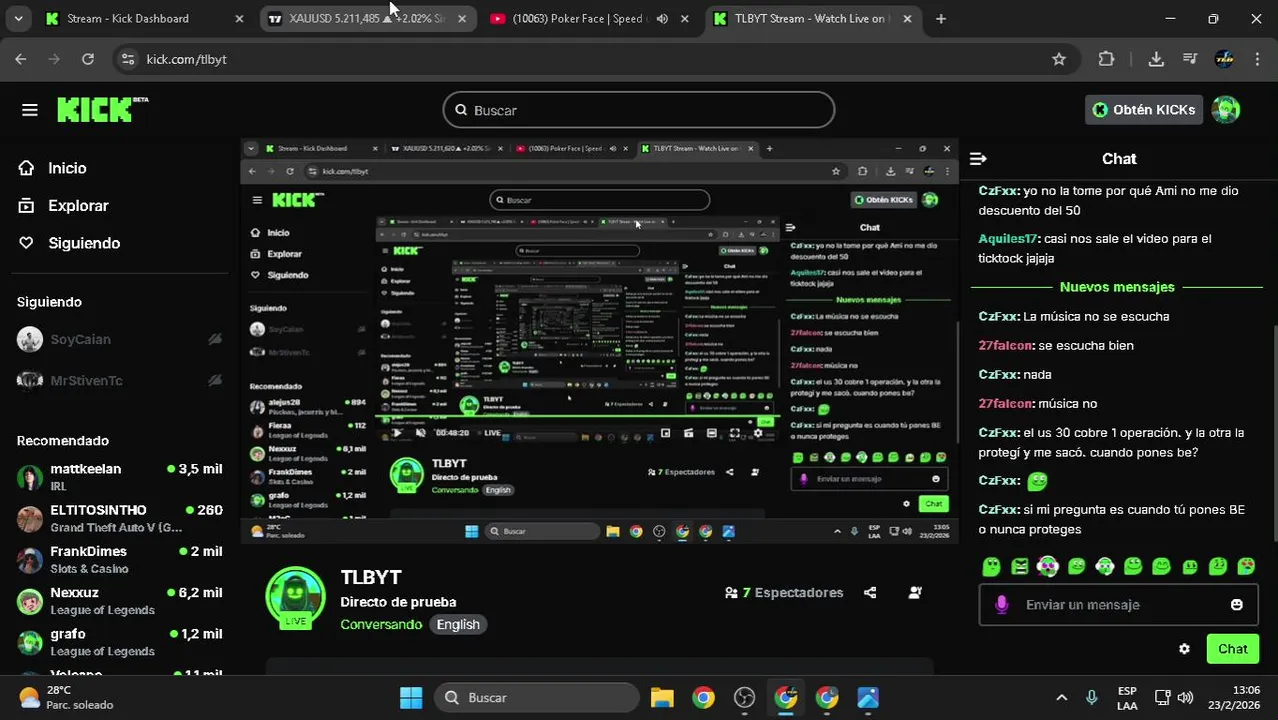Open recommended channel mattkeelan
The width and height of the screenshot is (1278, 720).
pos(120,477)
